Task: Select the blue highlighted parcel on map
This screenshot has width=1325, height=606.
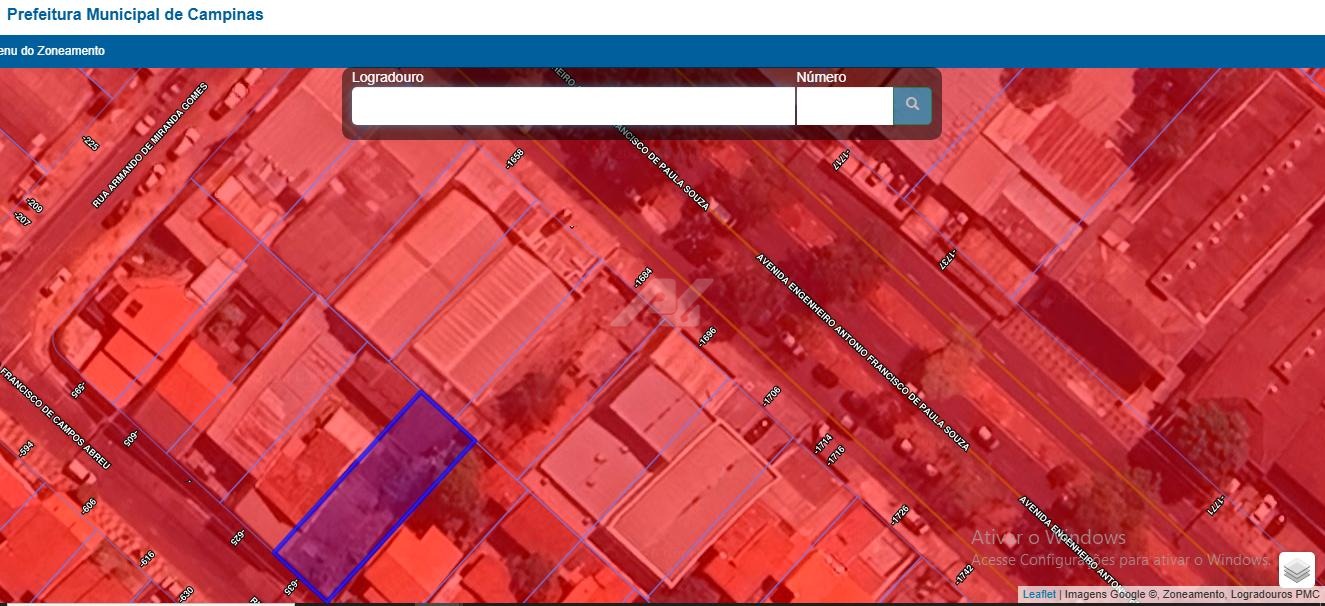Action: coord(375,495)
